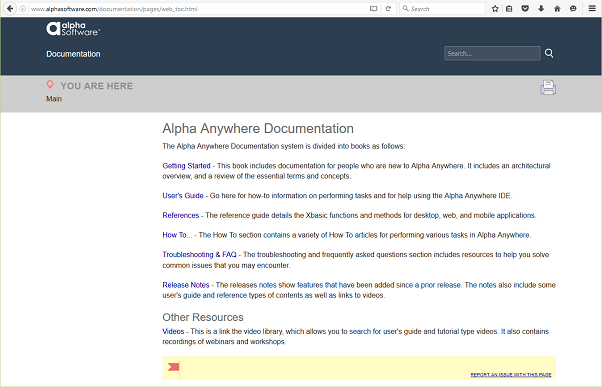Click the Other Resources heading
602x387 pixels.
pos(203,317)
